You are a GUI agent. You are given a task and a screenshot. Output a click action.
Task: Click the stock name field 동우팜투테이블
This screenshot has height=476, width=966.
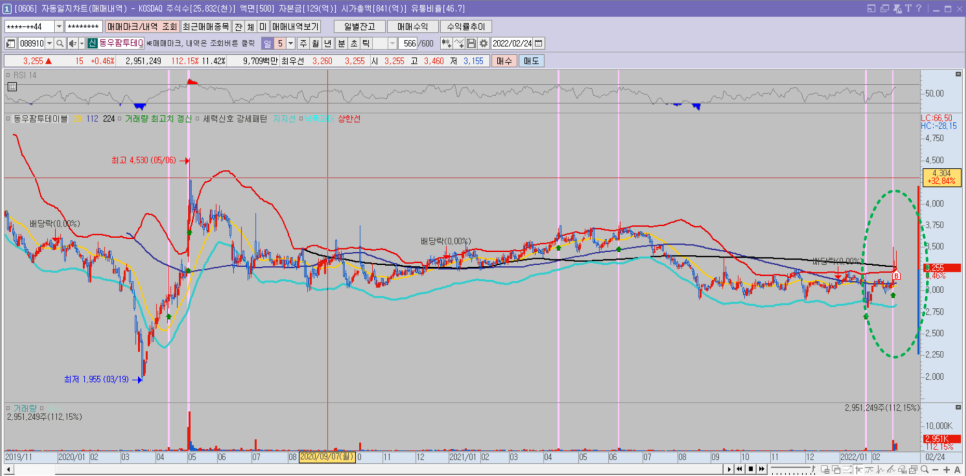(121, 44)
